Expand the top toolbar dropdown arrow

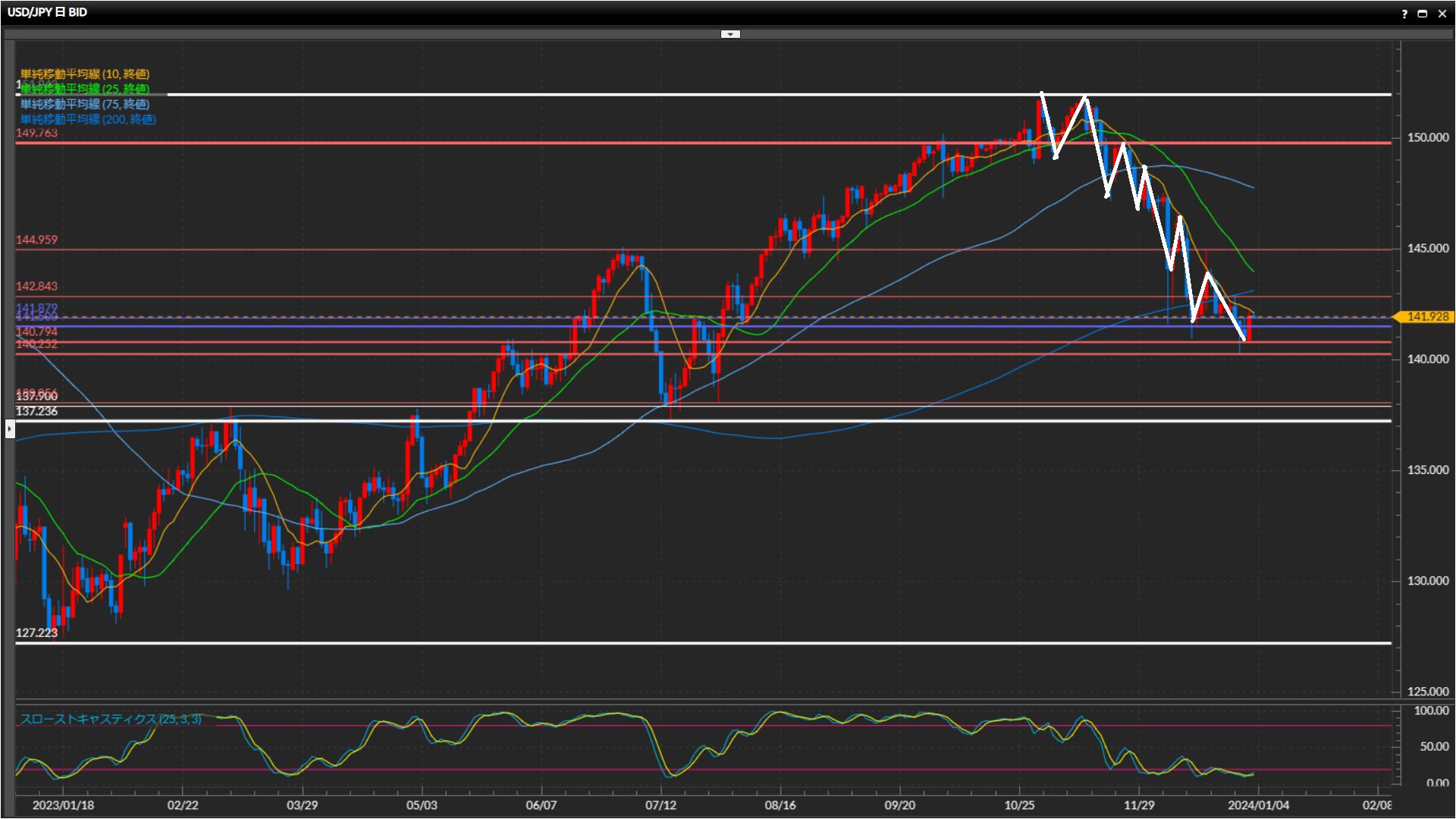[x=730, y=34]
